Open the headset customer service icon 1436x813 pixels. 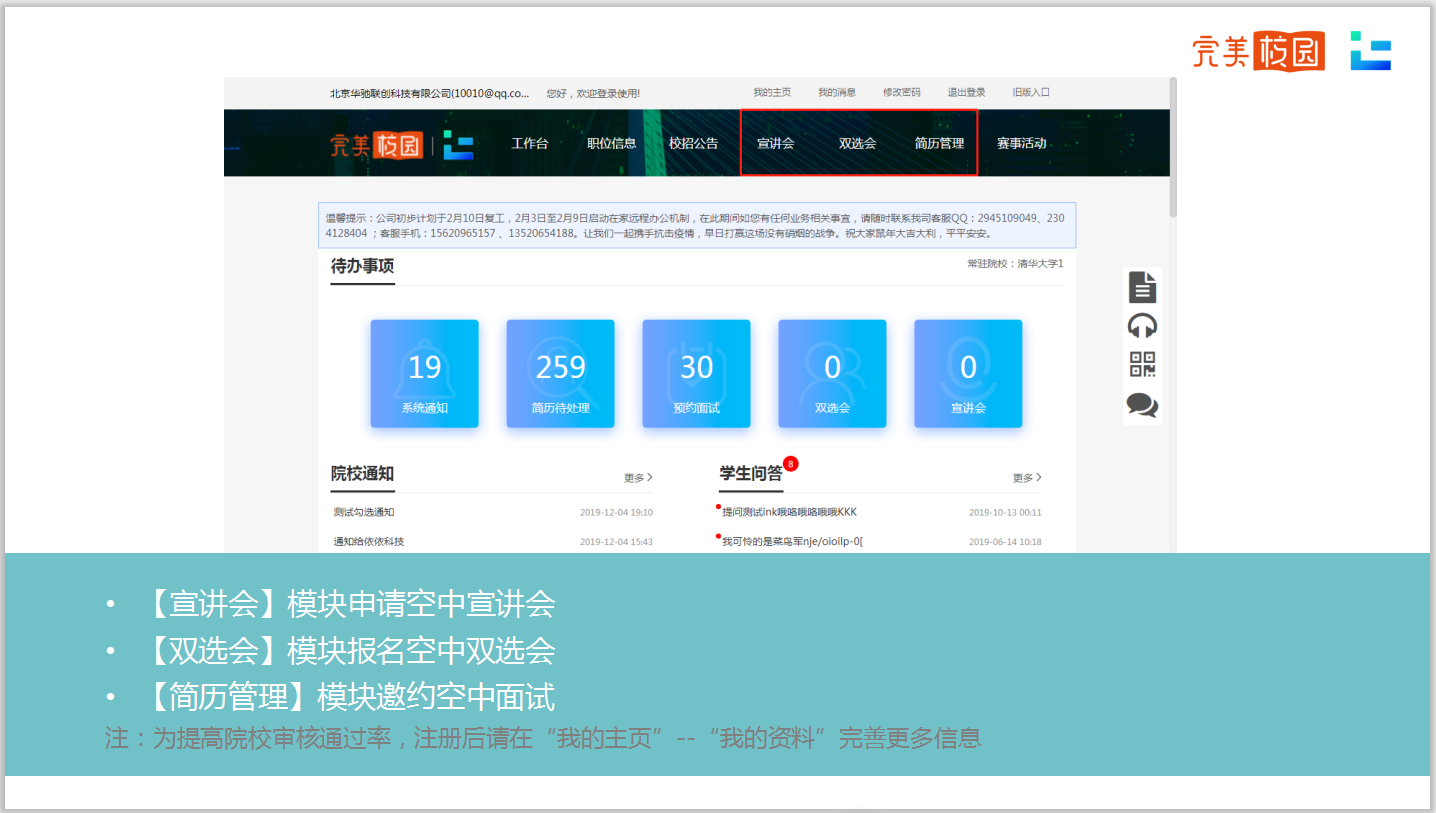(1142, 326)
